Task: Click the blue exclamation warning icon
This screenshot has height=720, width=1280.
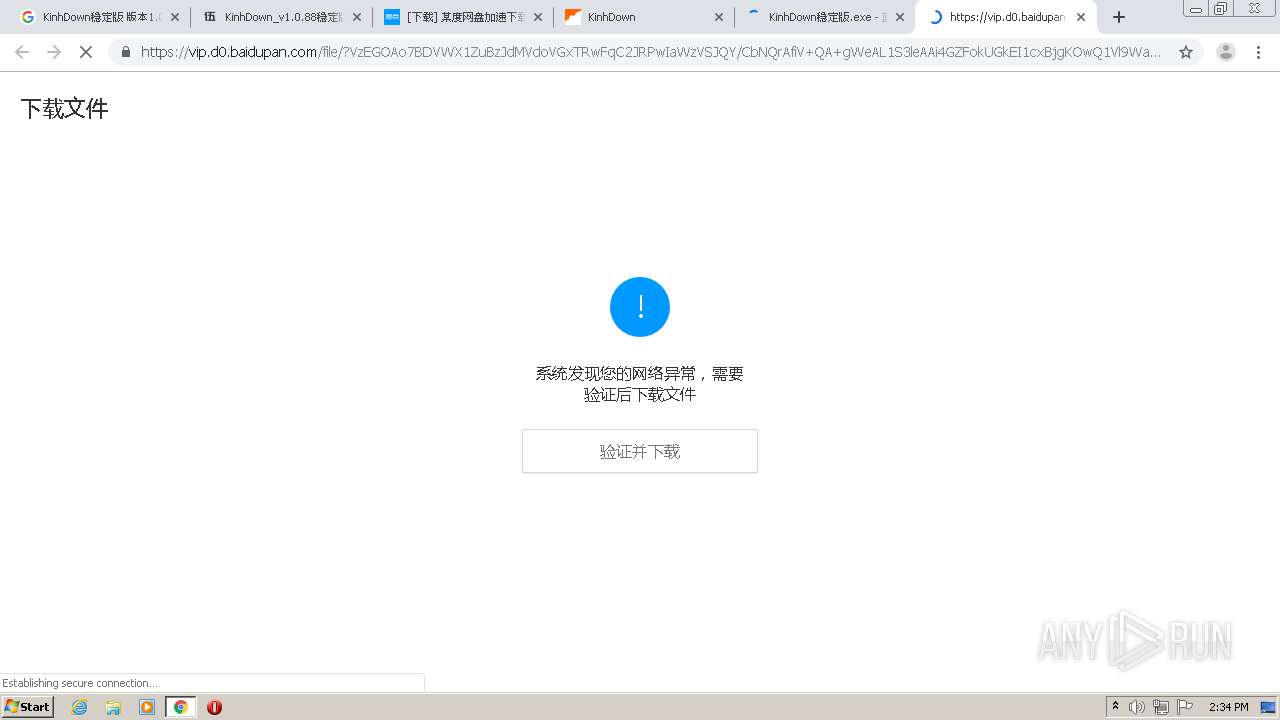Action: click(x=640, y=307)
